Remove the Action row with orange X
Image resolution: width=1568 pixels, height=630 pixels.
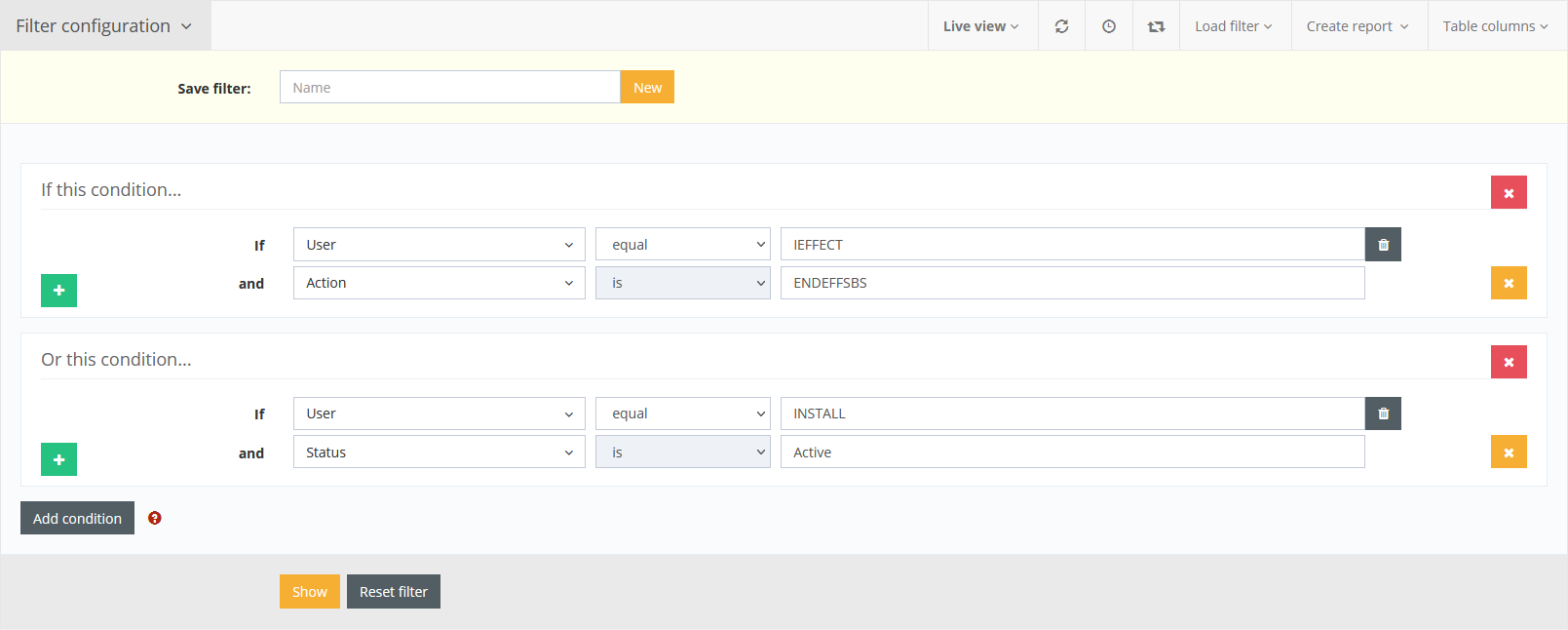[1509, 283]
